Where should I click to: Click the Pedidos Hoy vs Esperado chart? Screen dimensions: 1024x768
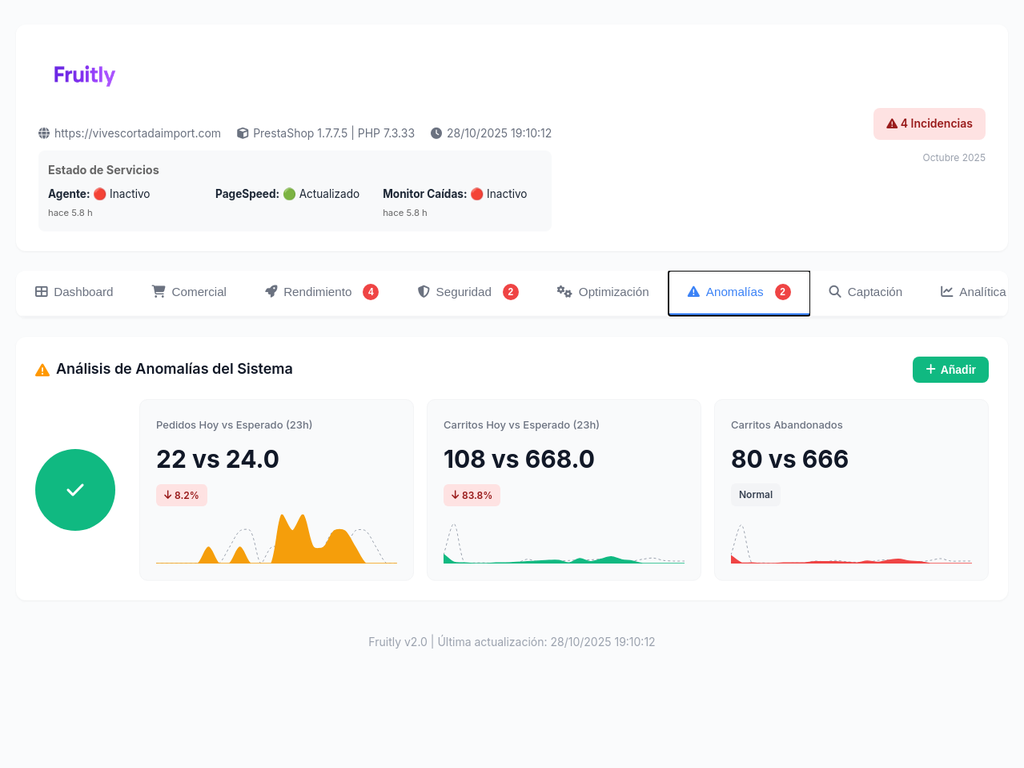[276, 540]
